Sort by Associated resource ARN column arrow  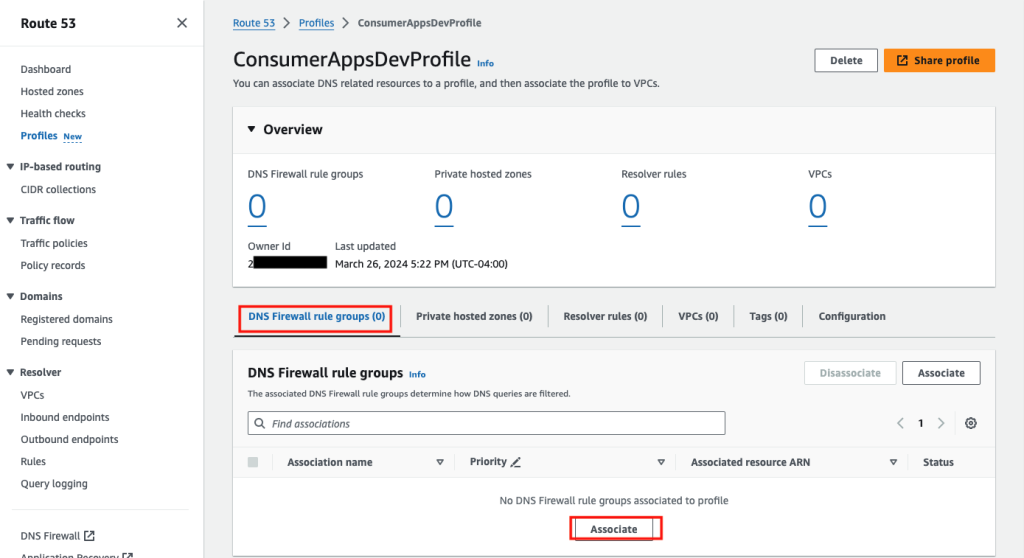(893, 462)
